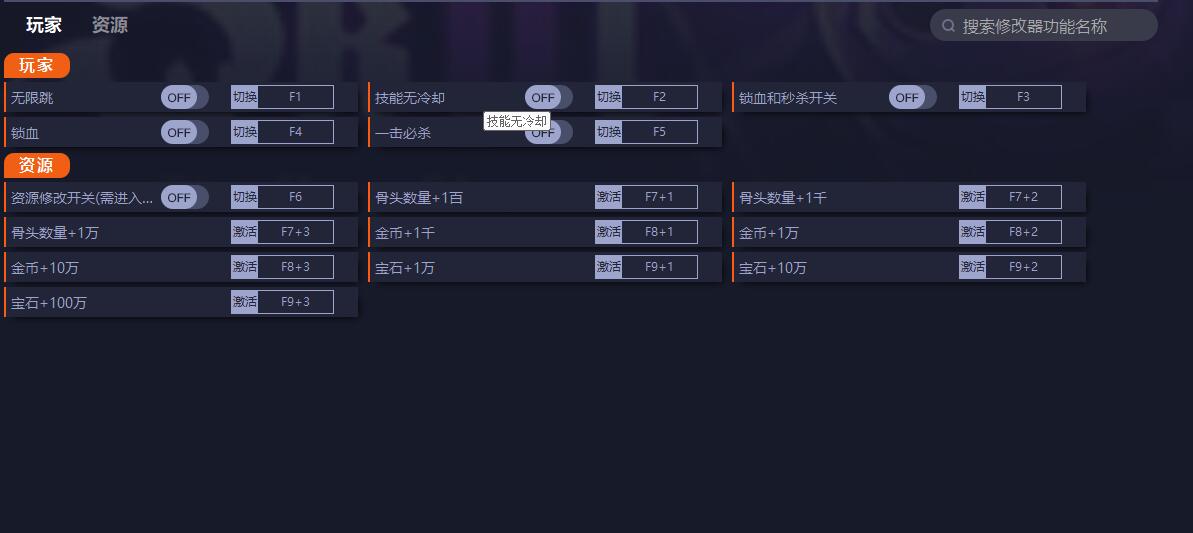This screenshot has width=1193, height=533.
Task: Switch on 资源修改开关 toggle
Action: [x=184, y=197]
